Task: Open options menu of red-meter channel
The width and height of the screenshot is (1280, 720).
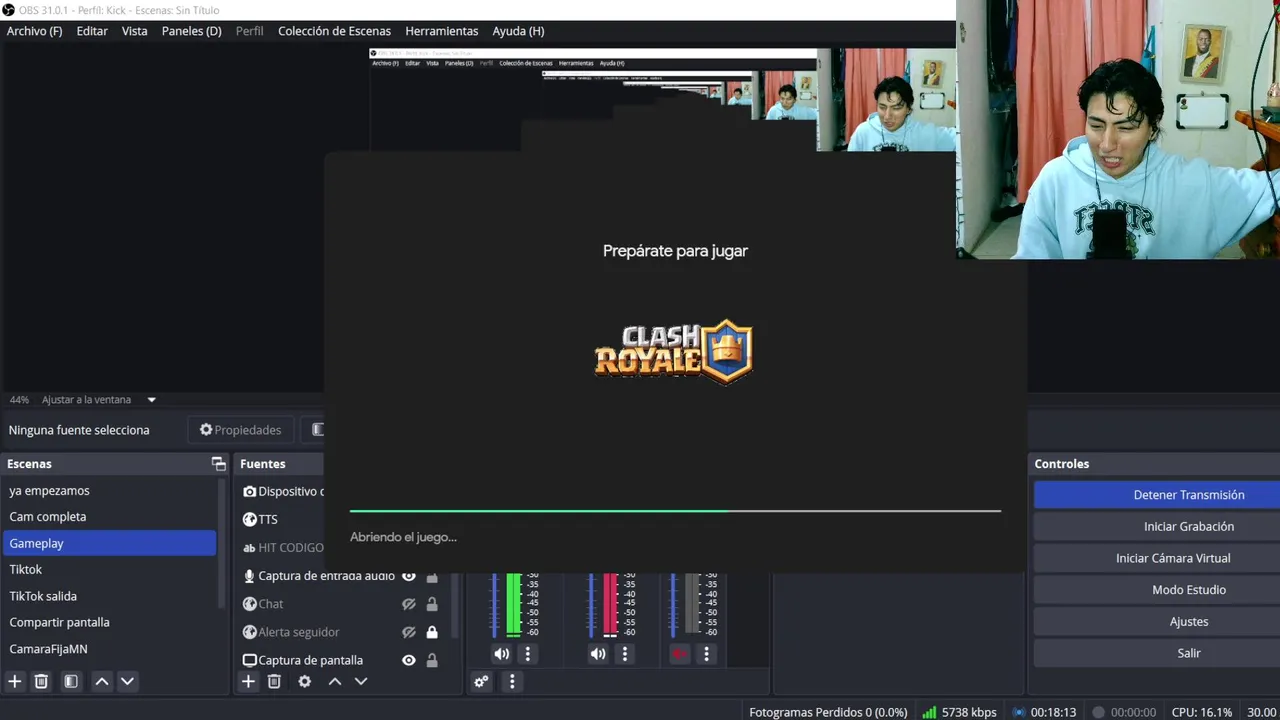Action: 625,654
